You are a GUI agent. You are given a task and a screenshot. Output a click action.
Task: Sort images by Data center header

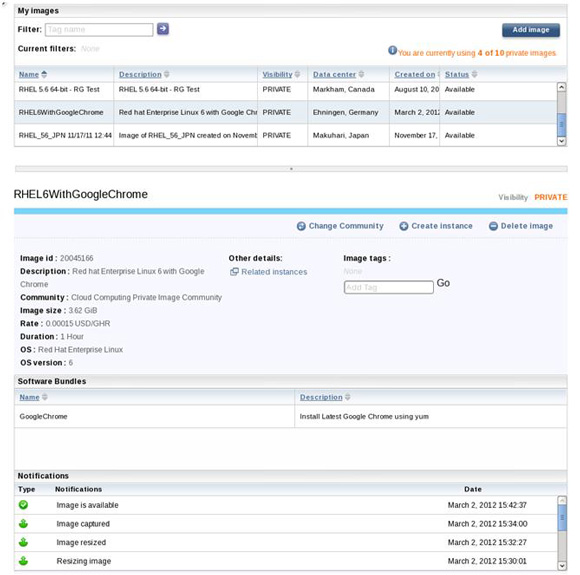coord(334,74)
